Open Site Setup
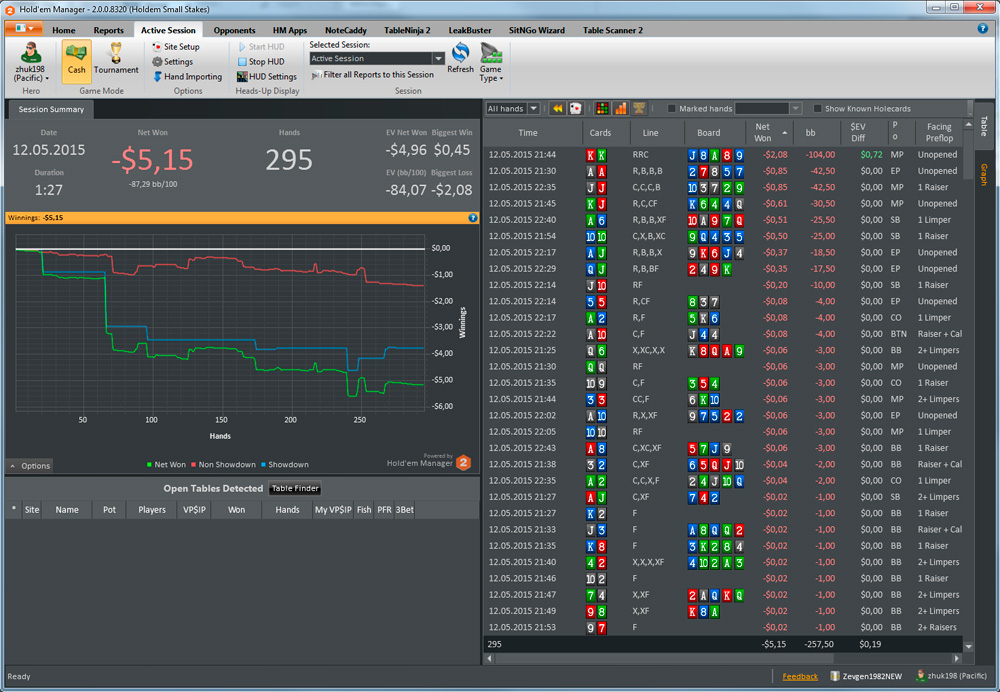The image size is (1000, 692). (176, 47)
